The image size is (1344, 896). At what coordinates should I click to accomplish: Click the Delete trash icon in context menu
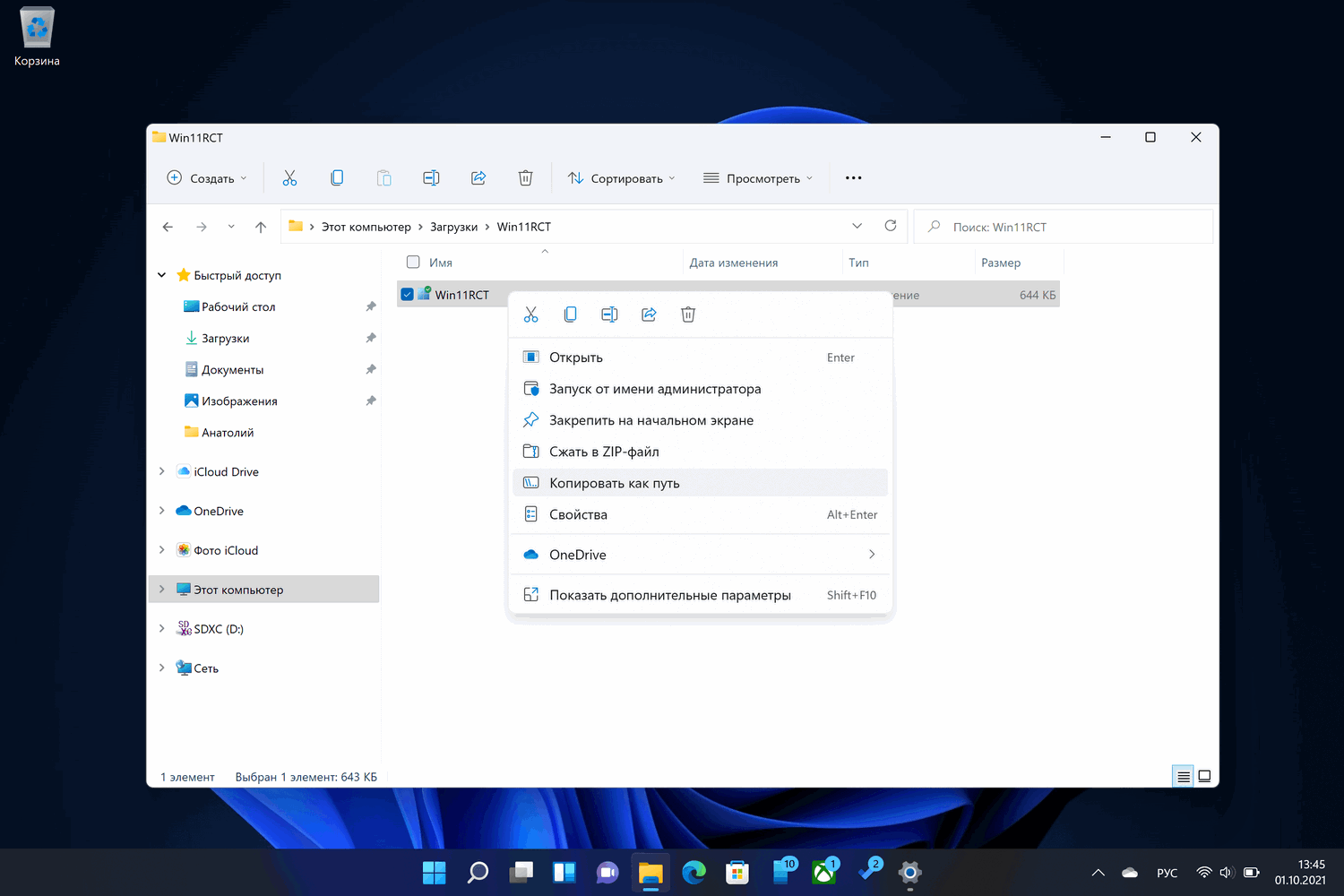[688, 314]
